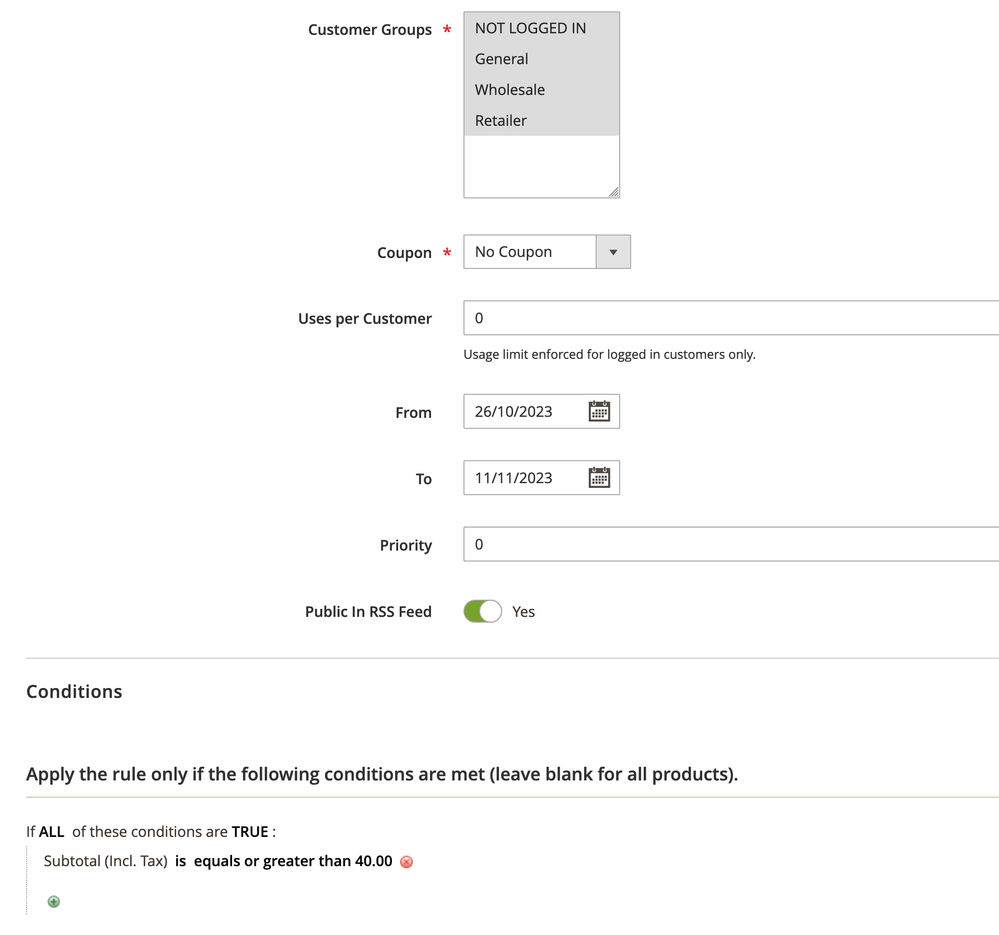Image resolution: width=999 pixels, height=935 pixels.
Task: Edit the 40.00 condition value
Action: [373, 861]
